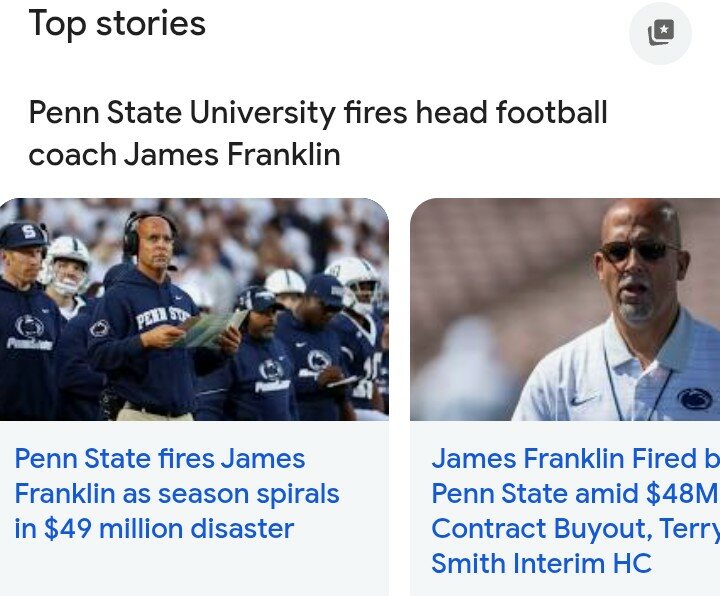Image resolution: width=720 pixels, height=596 pixels.
Task: Open the photo of man in sunglasses
Action: (x=565, y=309)
